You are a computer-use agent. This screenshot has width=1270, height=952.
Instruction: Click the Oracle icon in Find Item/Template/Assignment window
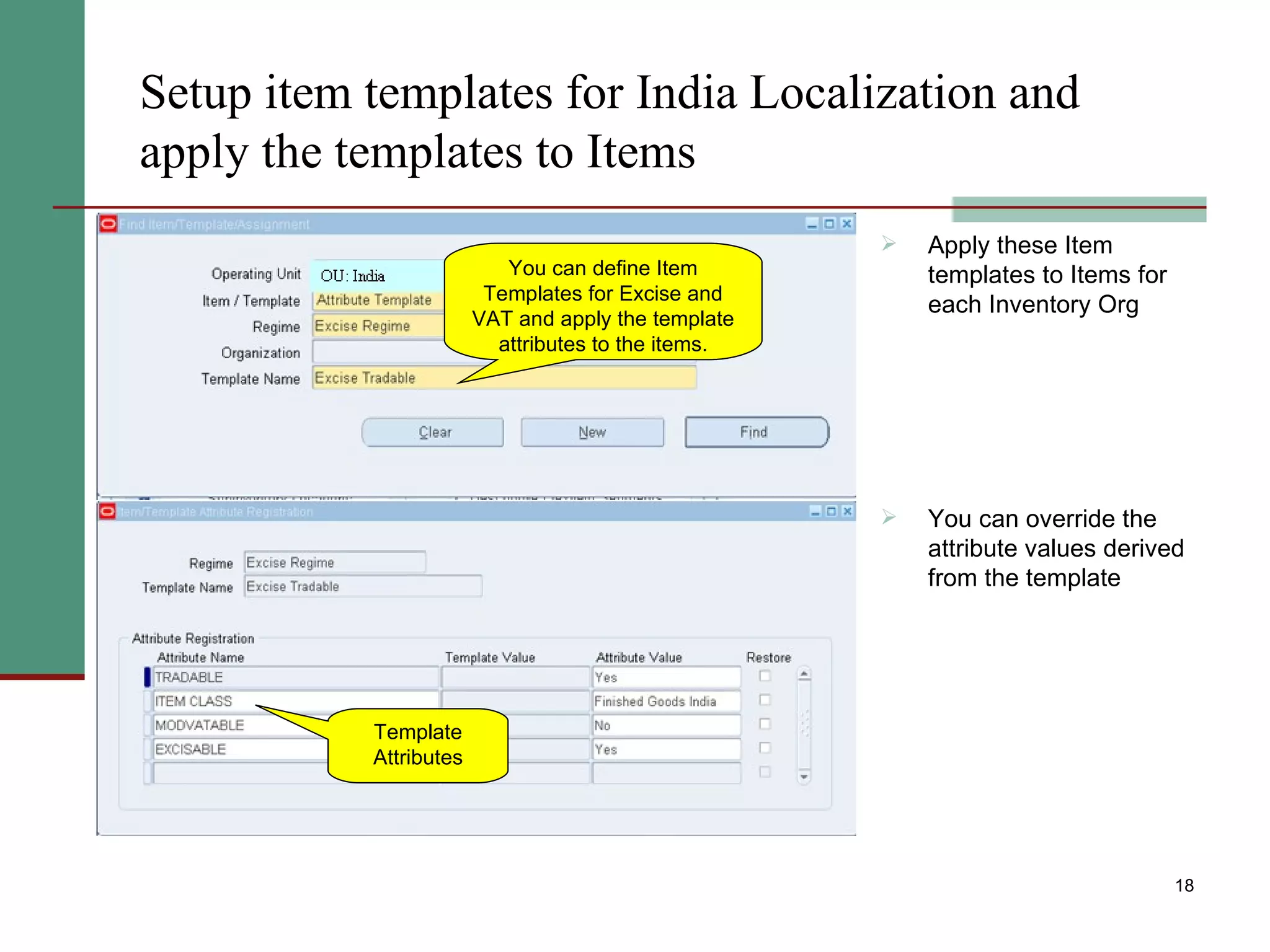[109, 224]
